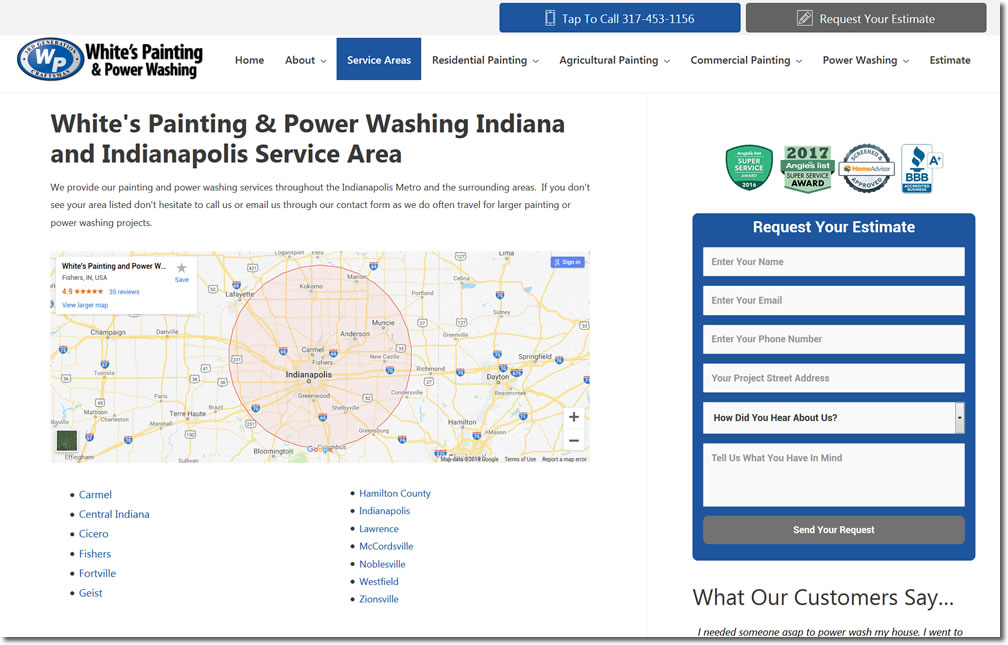Open the Geist service area link

pos(90,593)
